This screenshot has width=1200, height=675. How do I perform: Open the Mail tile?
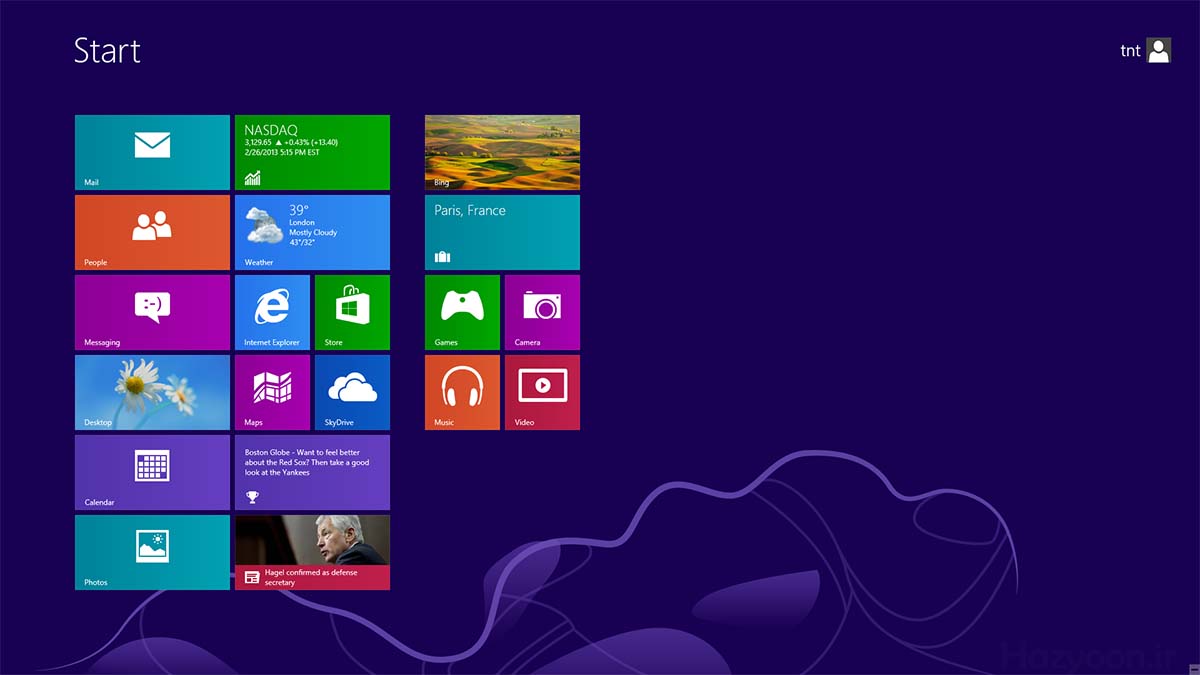pos(152,152)
